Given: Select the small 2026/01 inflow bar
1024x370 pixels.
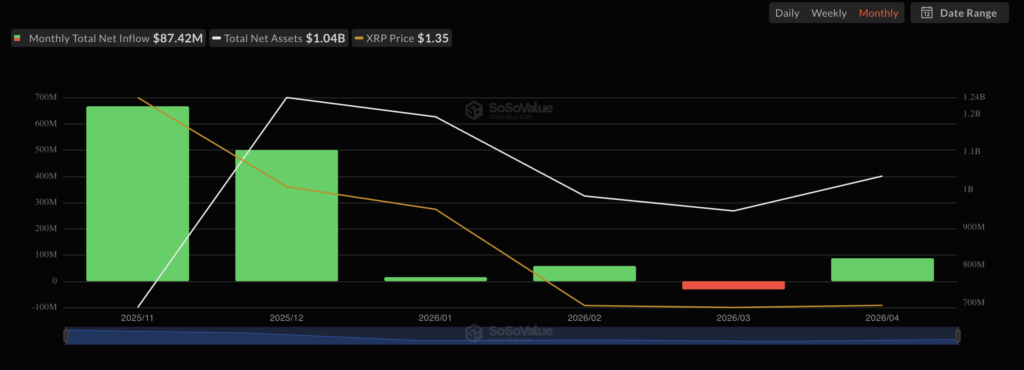Looking at the screenshot, I should (x=436, y=279).
